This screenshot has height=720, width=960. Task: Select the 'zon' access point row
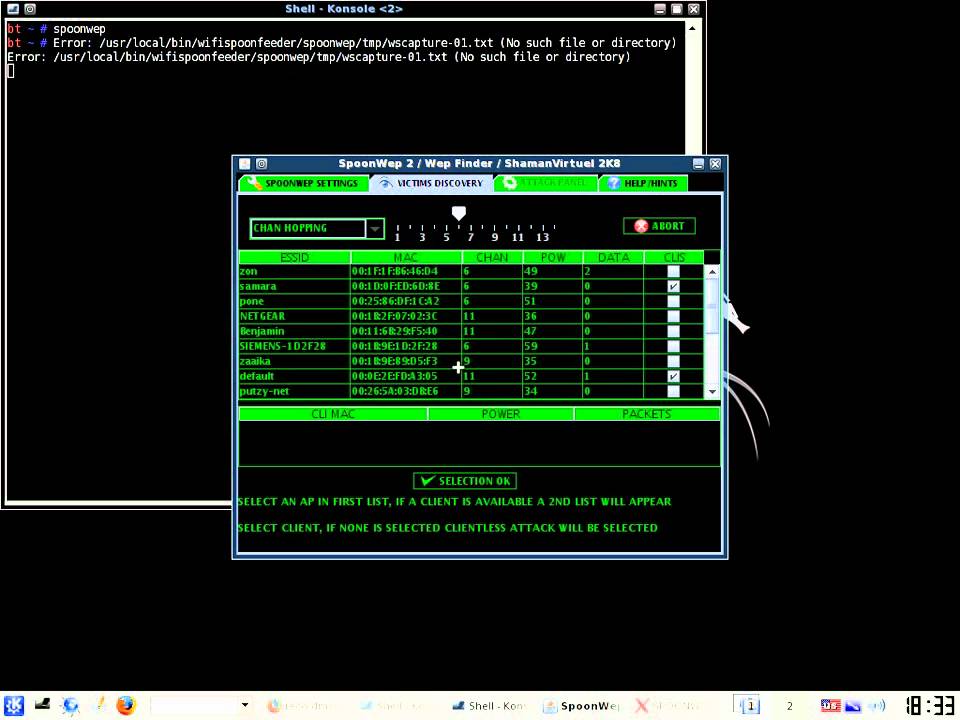(x=471, y=271)
